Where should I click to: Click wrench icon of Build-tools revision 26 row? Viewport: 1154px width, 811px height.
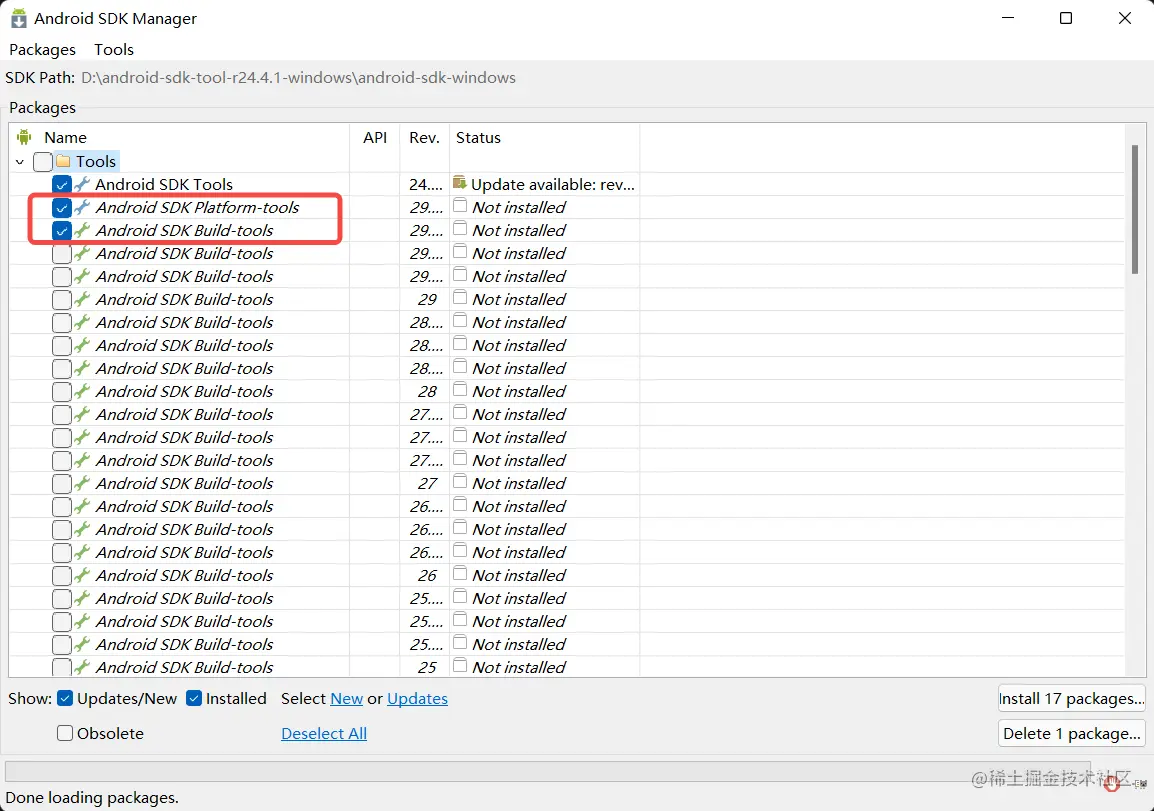[x=82, y=575]
